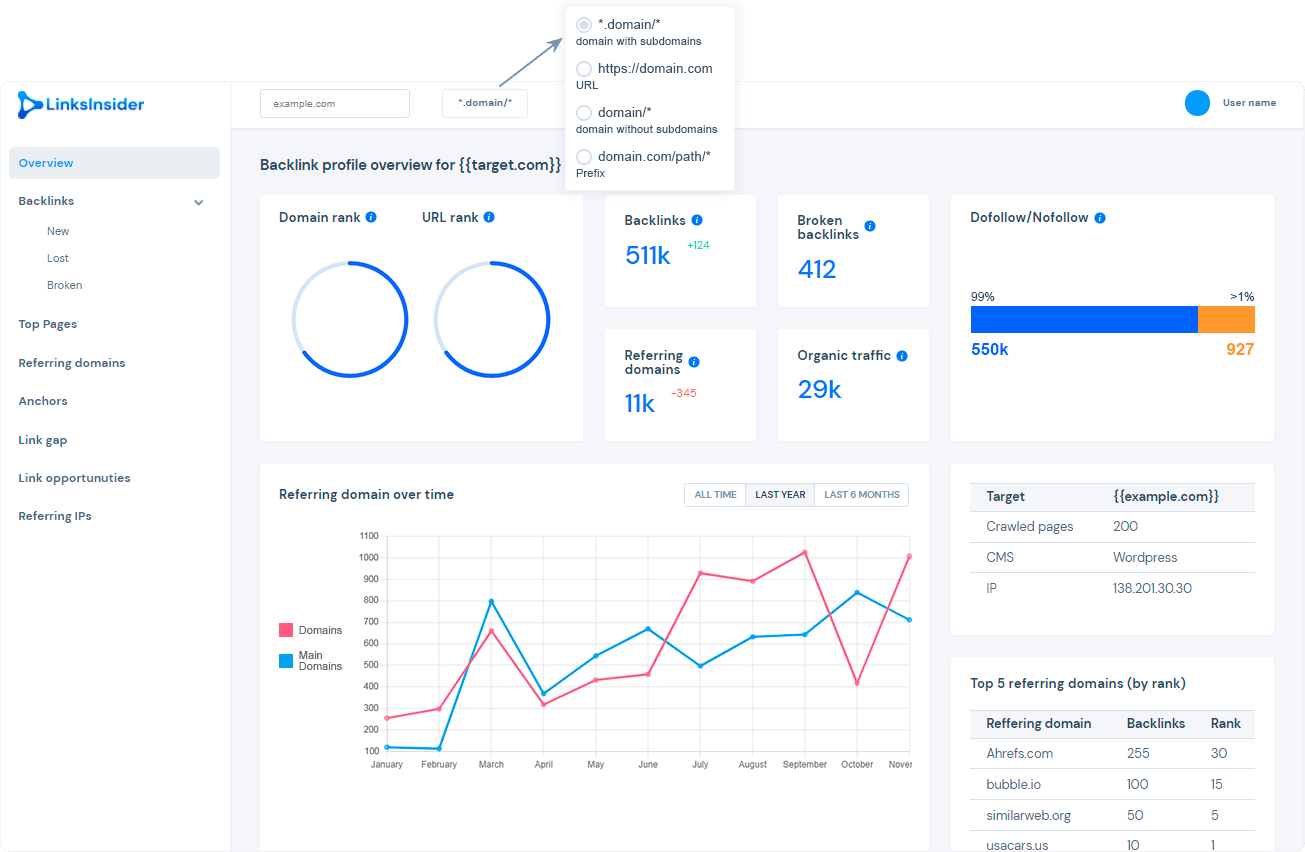Click info icon beside Broken backlinks
The height and width of the screenshot is (852, 1305).
point(870,226)
